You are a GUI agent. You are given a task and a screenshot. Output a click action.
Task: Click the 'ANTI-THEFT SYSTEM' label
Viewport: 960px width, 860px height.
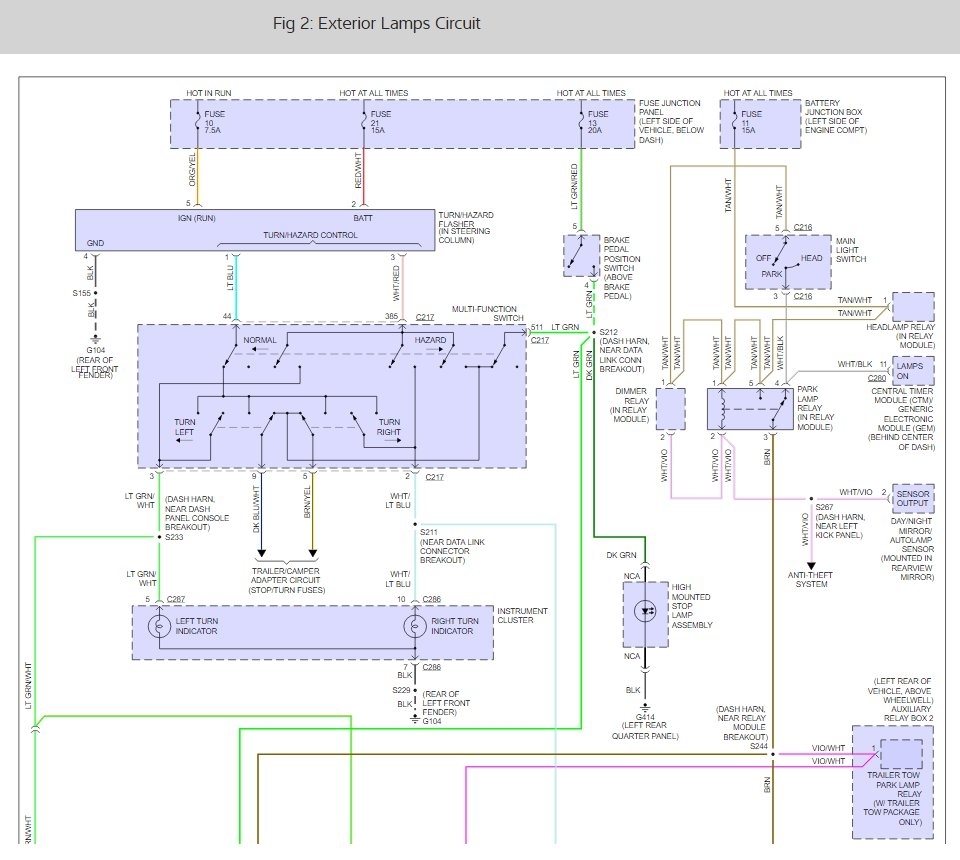pos(811,580)
